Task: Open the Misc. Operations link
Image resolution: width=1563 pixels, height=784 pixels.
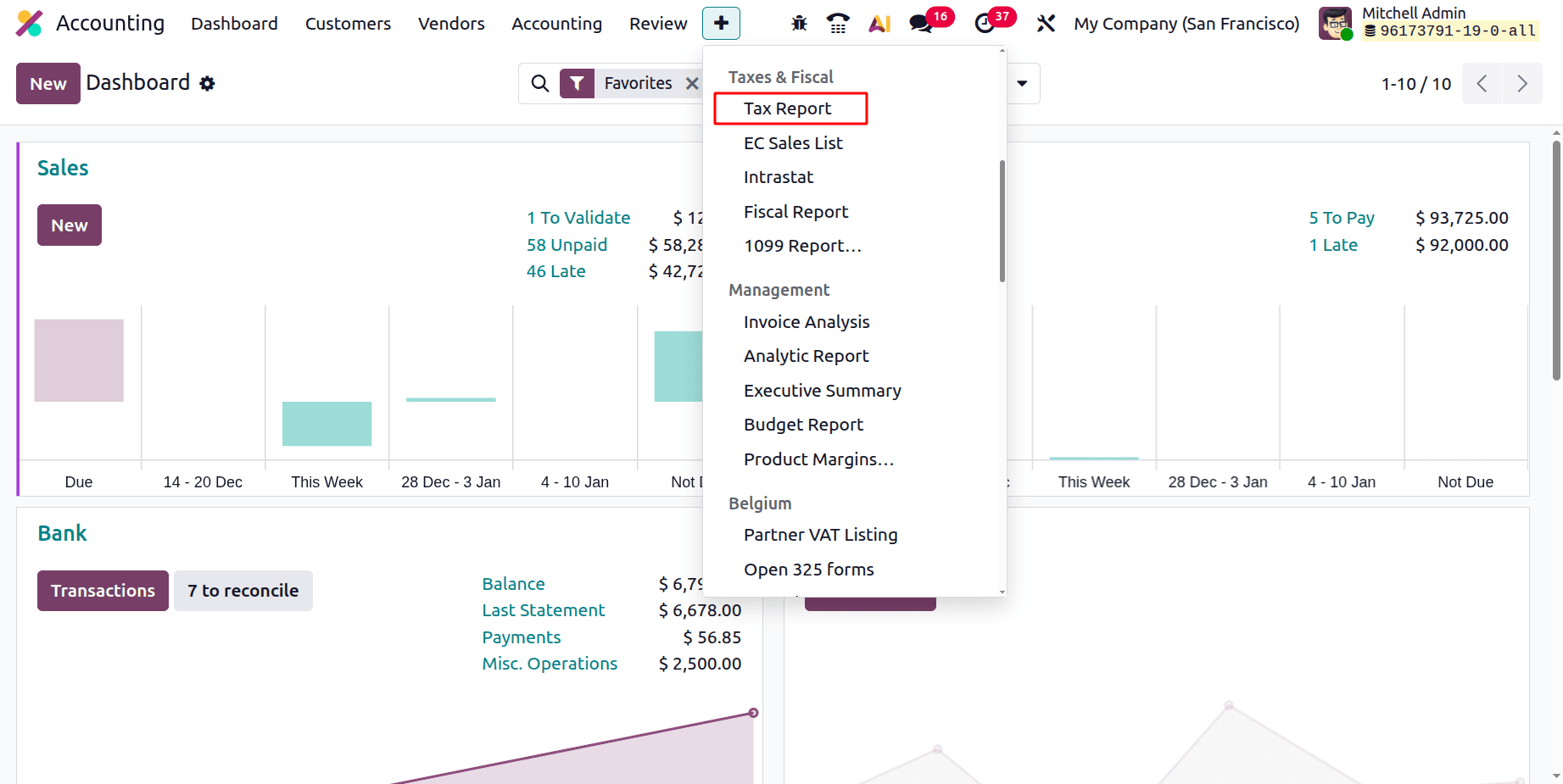Action: [x=550, y=664]
